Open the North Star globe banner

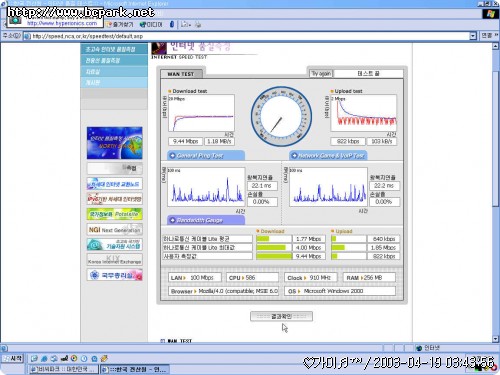pos(114,143)
